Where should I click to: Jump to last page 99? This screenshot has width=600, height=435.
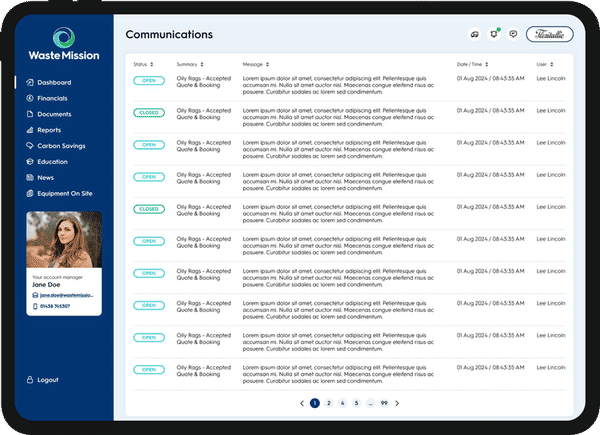(384, 403)
